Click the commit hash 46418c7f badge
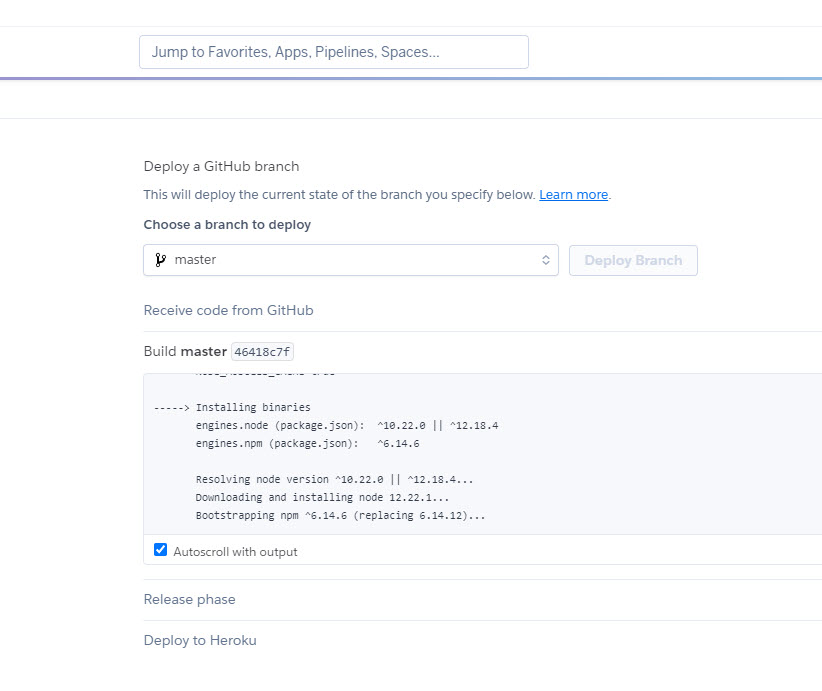The width and height of the screenshot is (822, 691). pos(263,352)
